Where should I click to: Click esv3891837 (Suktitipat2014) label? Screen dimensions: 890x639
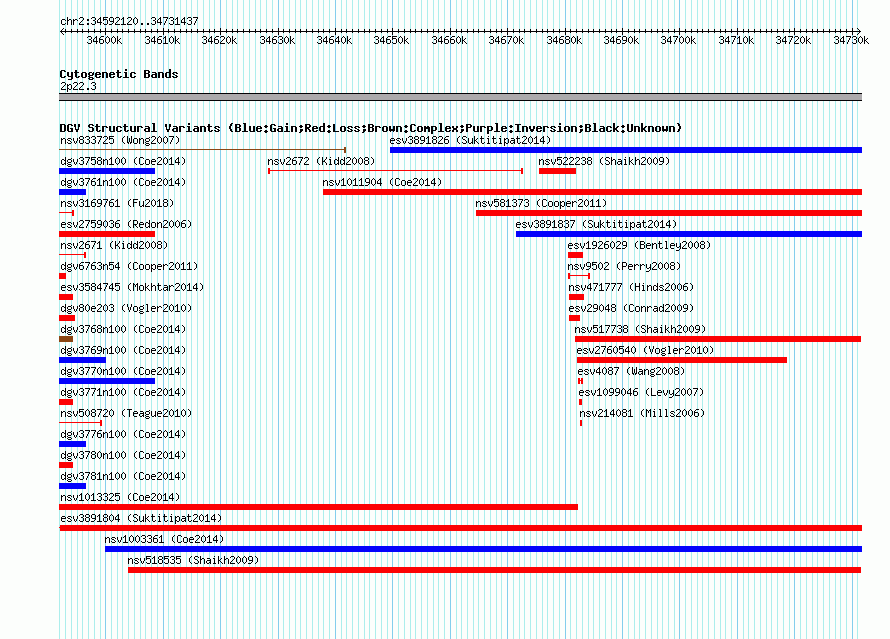596,224
